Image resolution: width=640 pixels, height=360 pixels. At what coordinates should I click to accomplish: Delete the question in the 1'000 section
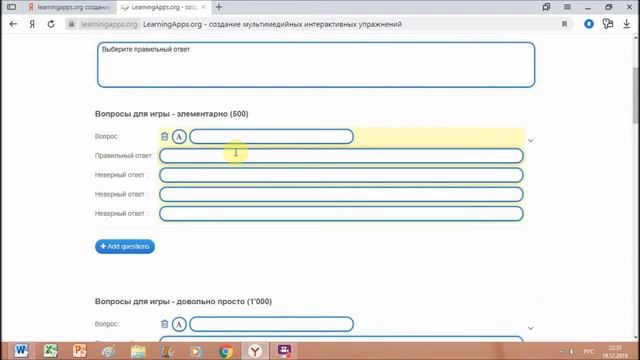tap(164, 324)
